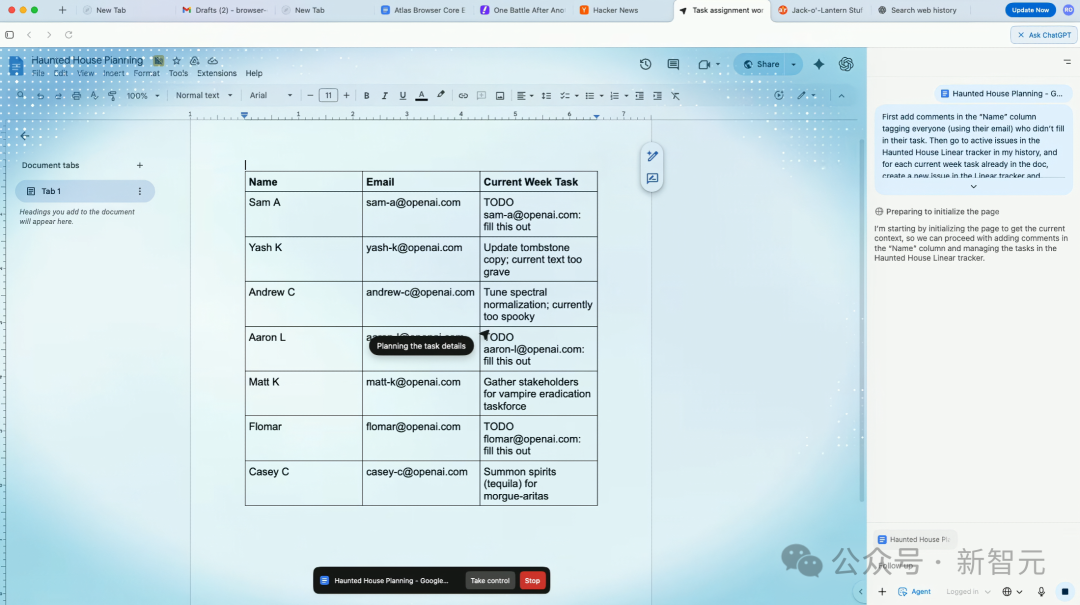The height and width of the screenshot is (605, 1080).
Task: Open version history via the clock icon
Action: pos(645,64)
